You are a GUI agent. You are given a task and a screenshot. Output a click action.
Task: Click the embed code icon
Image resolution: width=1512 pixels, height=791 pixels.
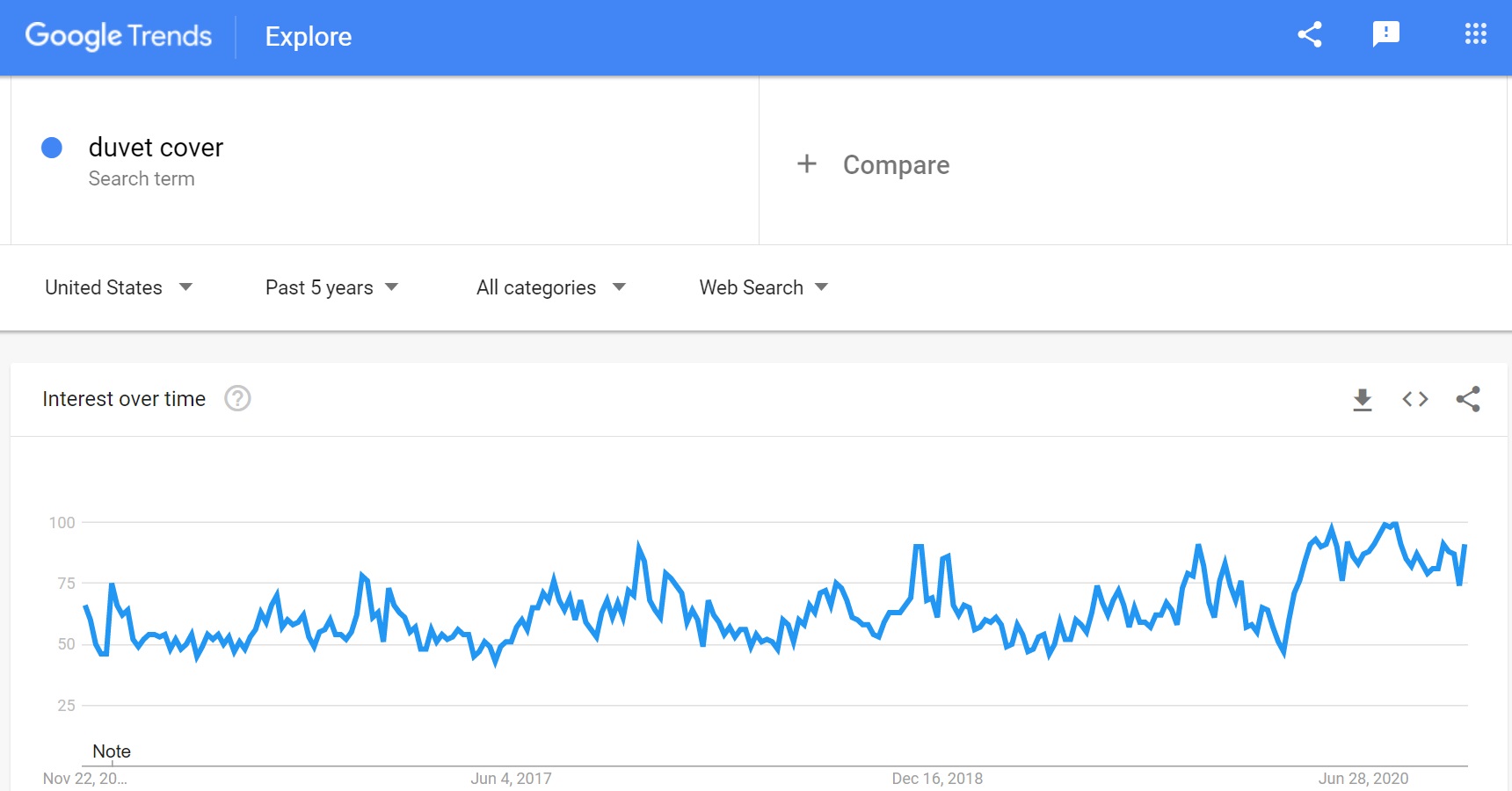[x=1415, y=399]
